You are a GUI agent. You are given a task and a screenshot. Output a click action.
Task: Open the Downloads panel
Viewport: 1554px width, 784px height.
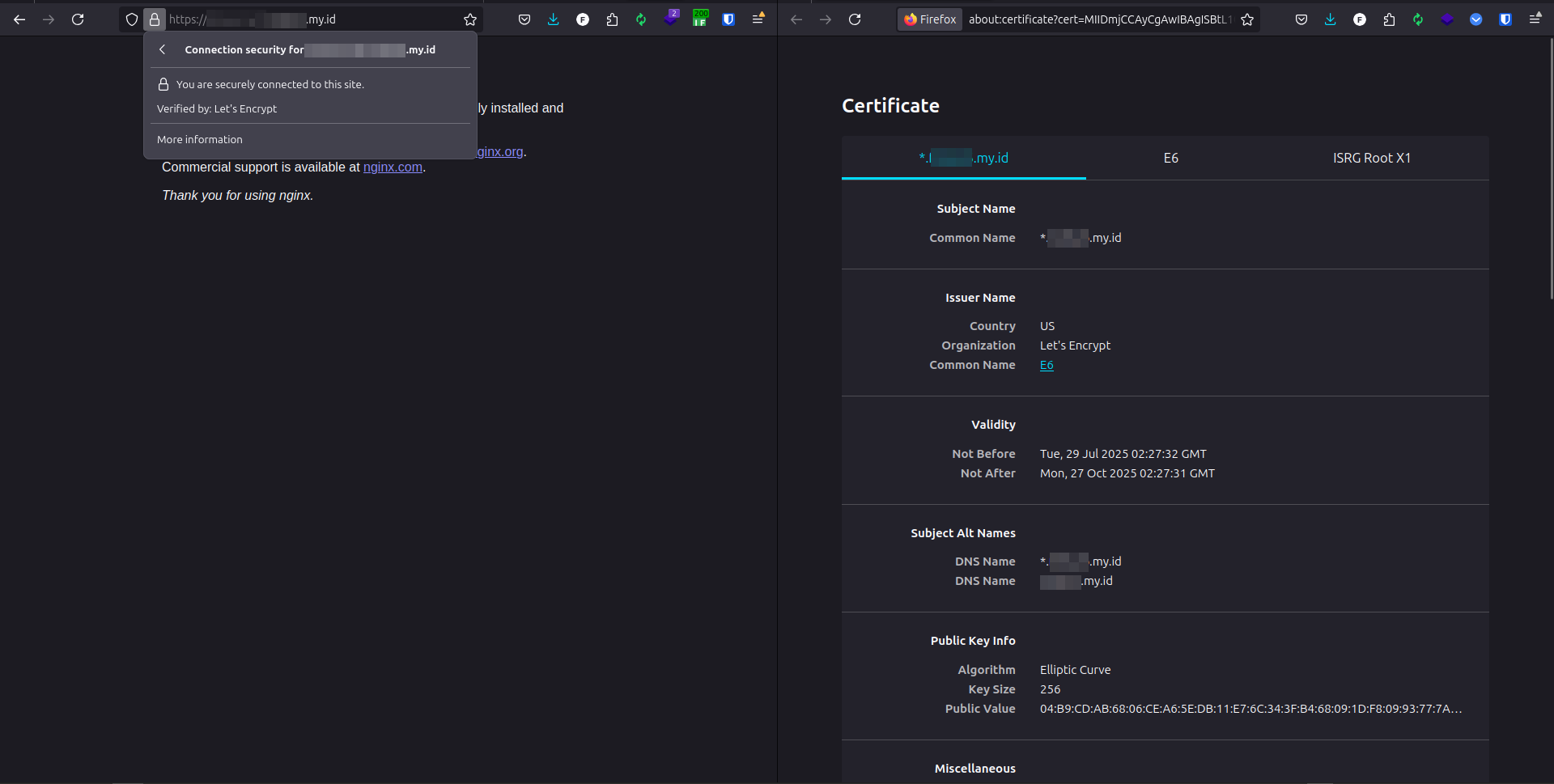point(554,19)
